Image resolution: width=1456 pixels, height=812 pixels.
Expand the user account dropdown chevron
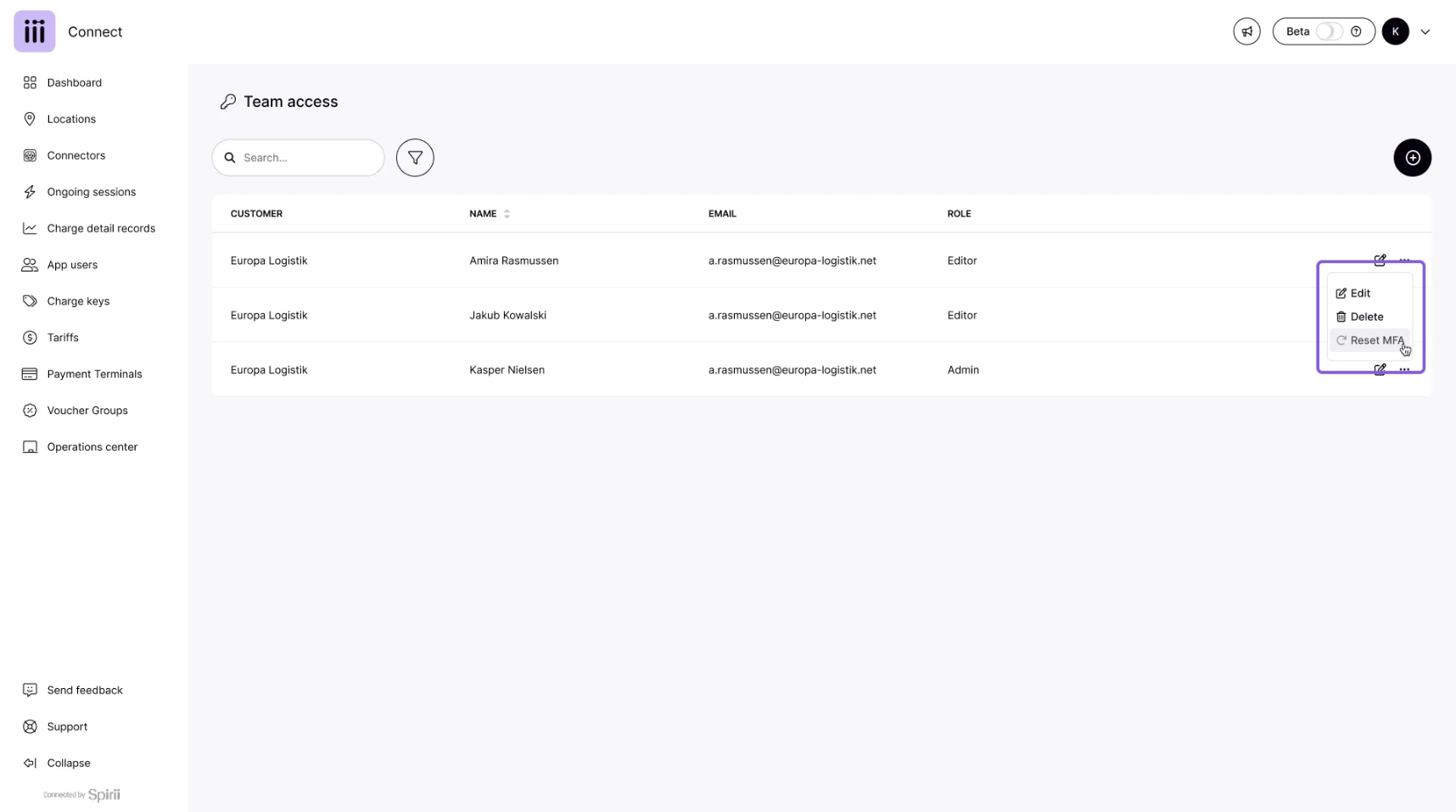point(1425,32)
